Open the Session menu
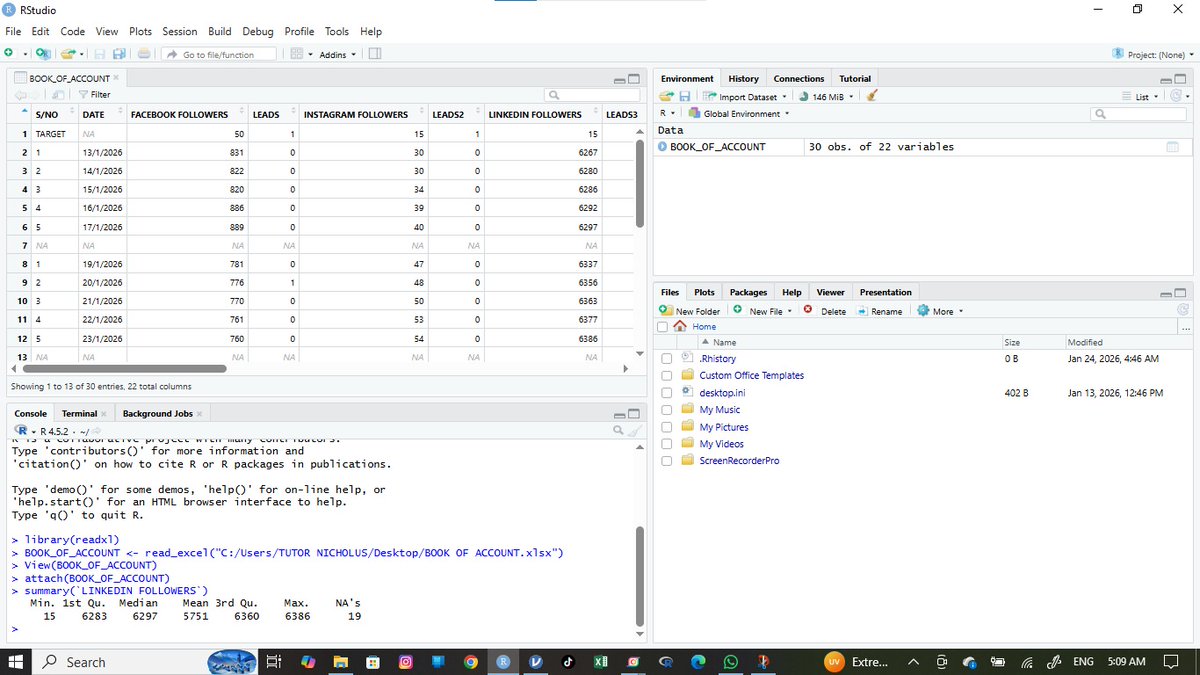This screenshot has width=1200, height=675. [x=180, y=31]
